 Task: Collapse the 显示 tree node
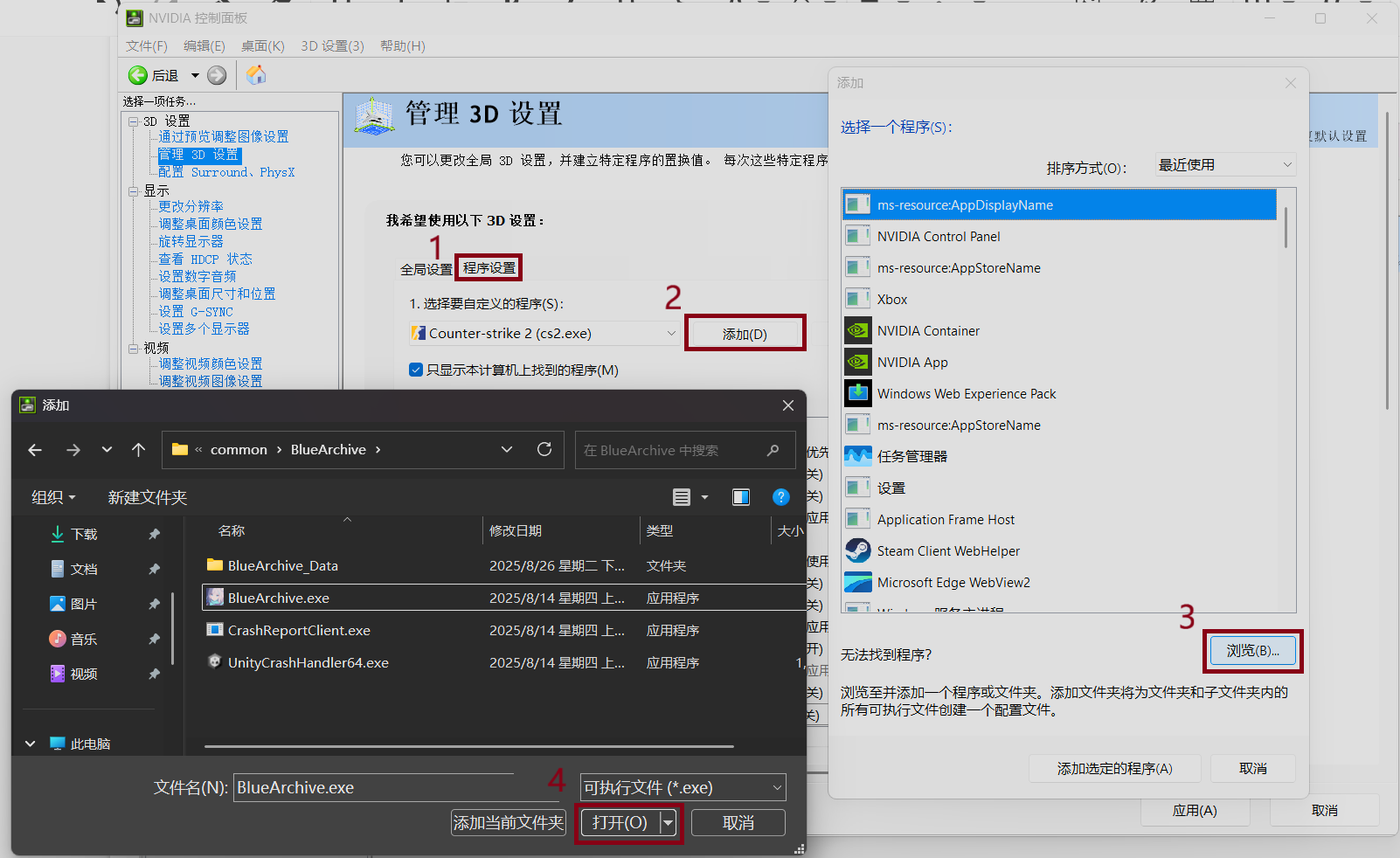[134, 191]
